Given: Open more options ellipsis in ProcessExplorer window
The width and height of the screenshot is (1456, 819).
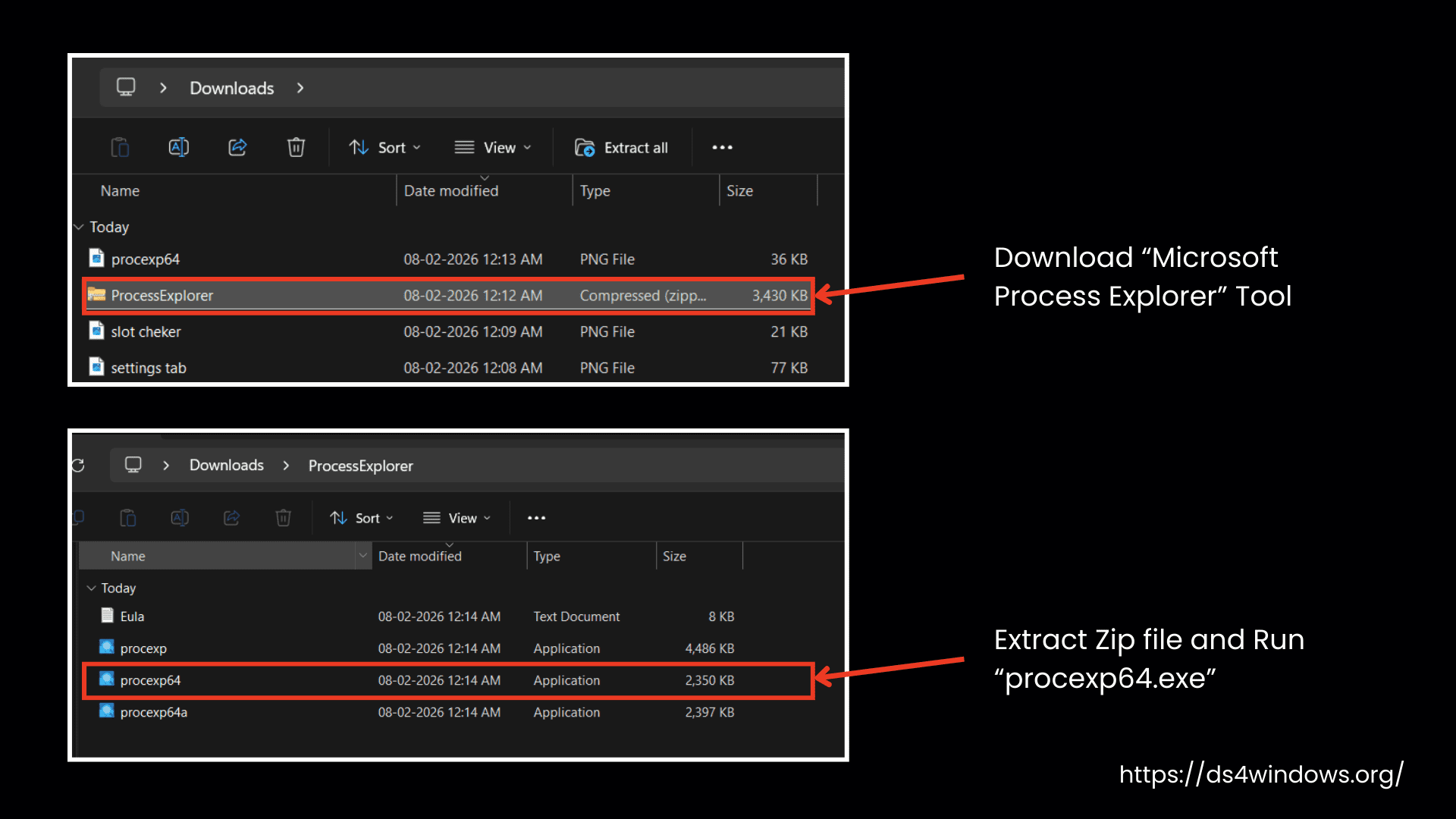Looking at the screenshot, I should click(536, 518).
